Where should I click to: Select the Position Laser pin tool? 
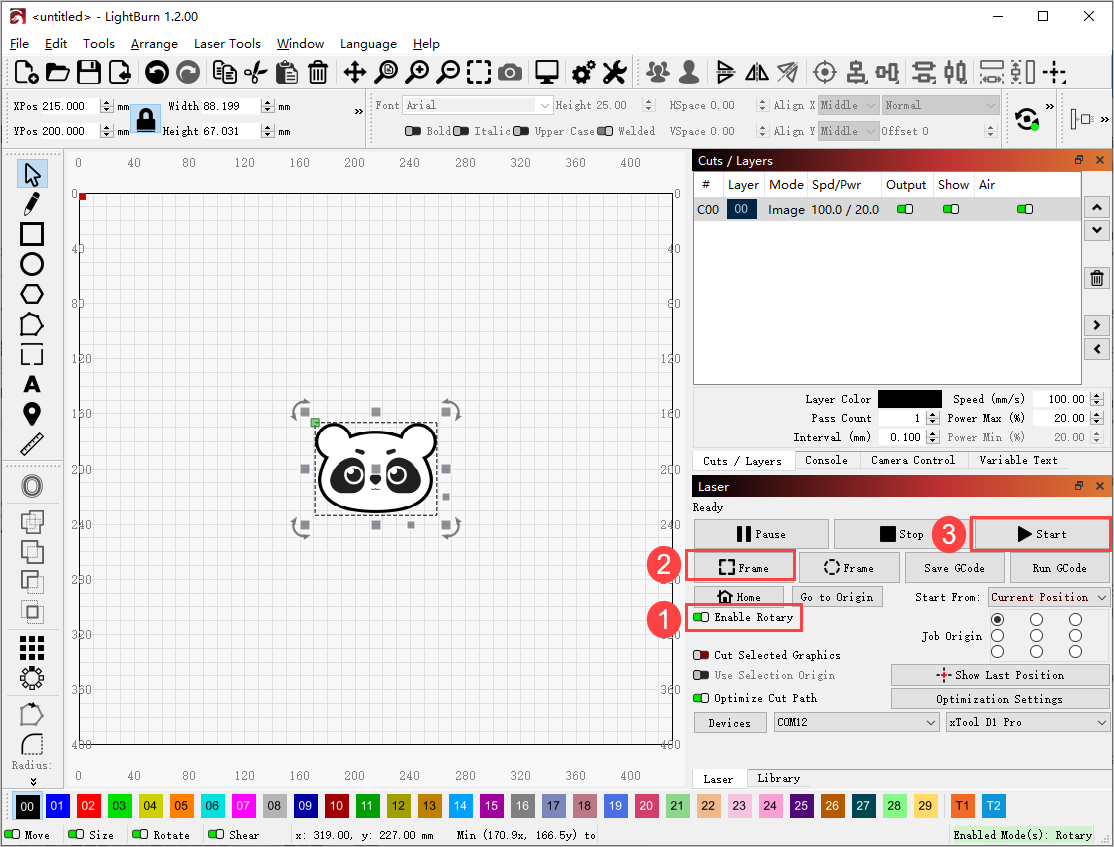(x=31, y=414)
